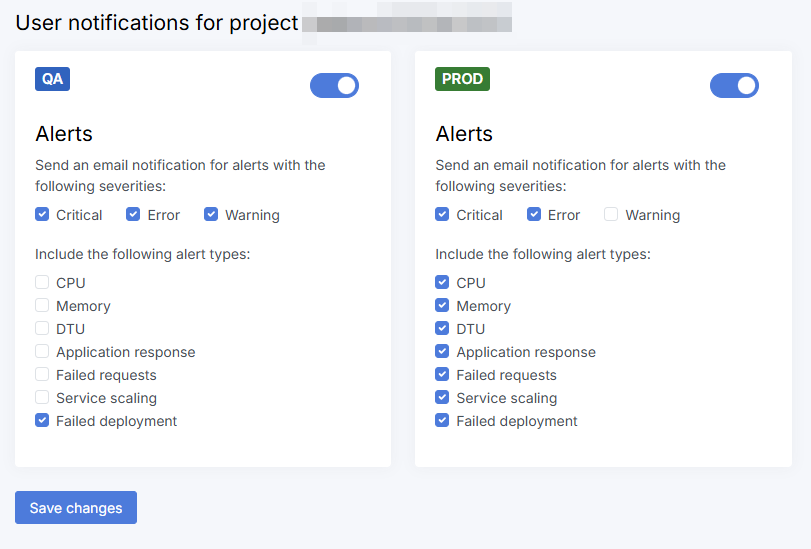This screenshot has width=811, height=549.
Task: Enable Memory alert type for QA
Action: click(x=42, y=306)
